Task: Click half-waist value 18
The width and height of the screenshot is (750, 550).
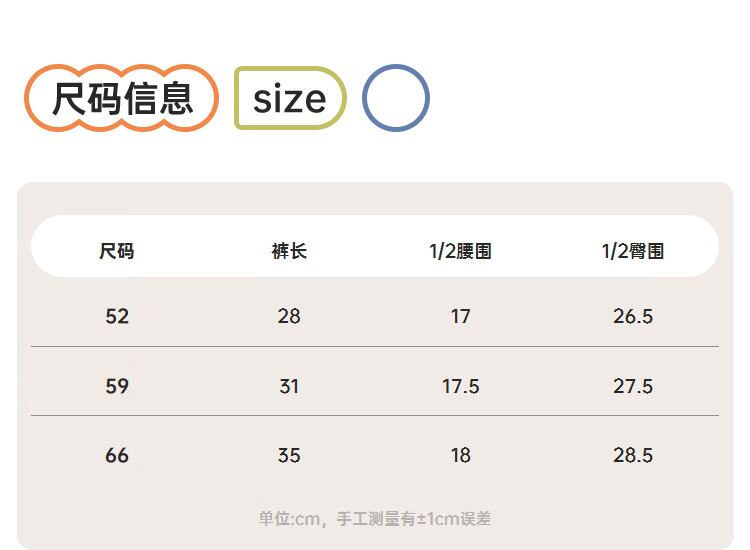Action: 461,455
